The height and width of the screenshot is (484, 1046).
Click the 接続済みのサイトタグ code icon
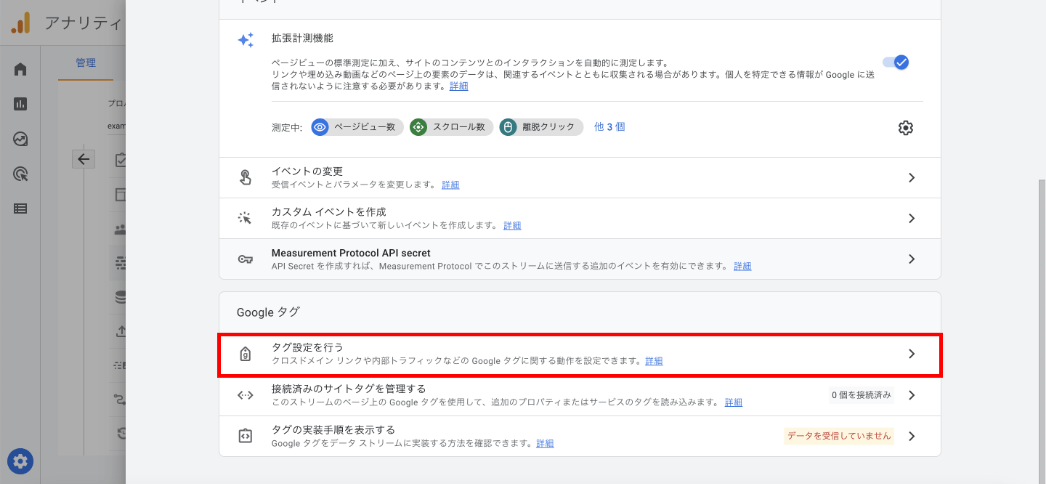coord(245,395)
